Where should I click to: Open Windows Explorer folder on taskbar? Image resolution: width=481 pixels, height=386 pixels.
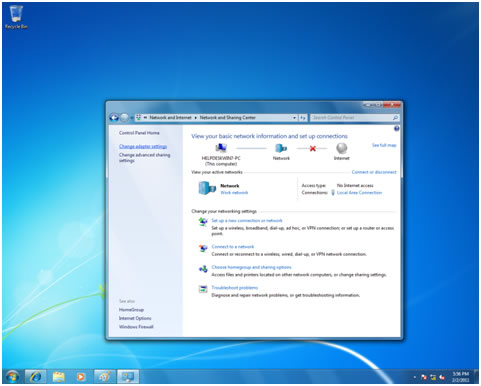[x=59, y=377]
